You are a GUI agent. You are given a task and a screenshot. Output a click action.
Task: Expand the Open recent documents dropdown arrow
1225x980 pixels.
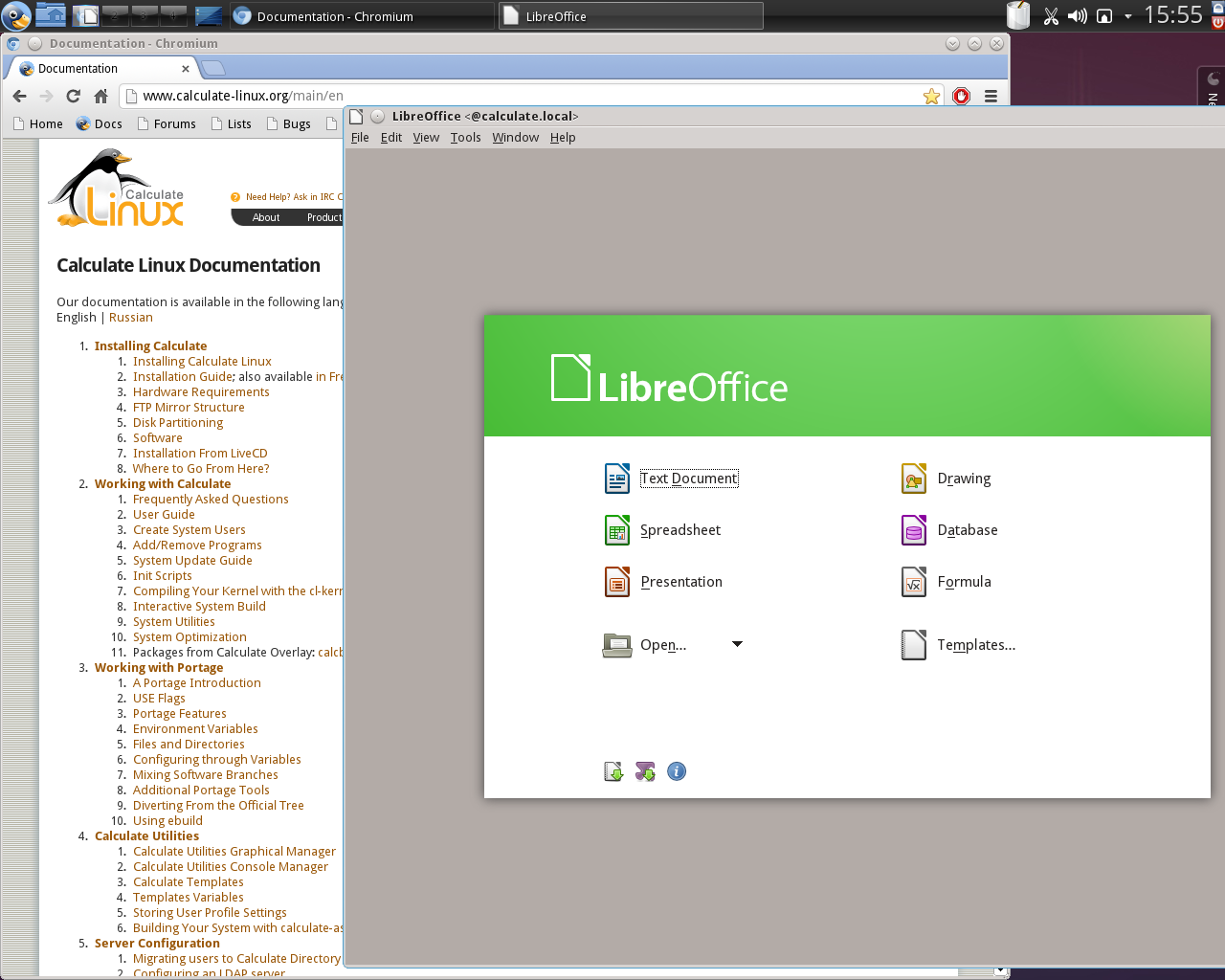[x=737, y=644]
